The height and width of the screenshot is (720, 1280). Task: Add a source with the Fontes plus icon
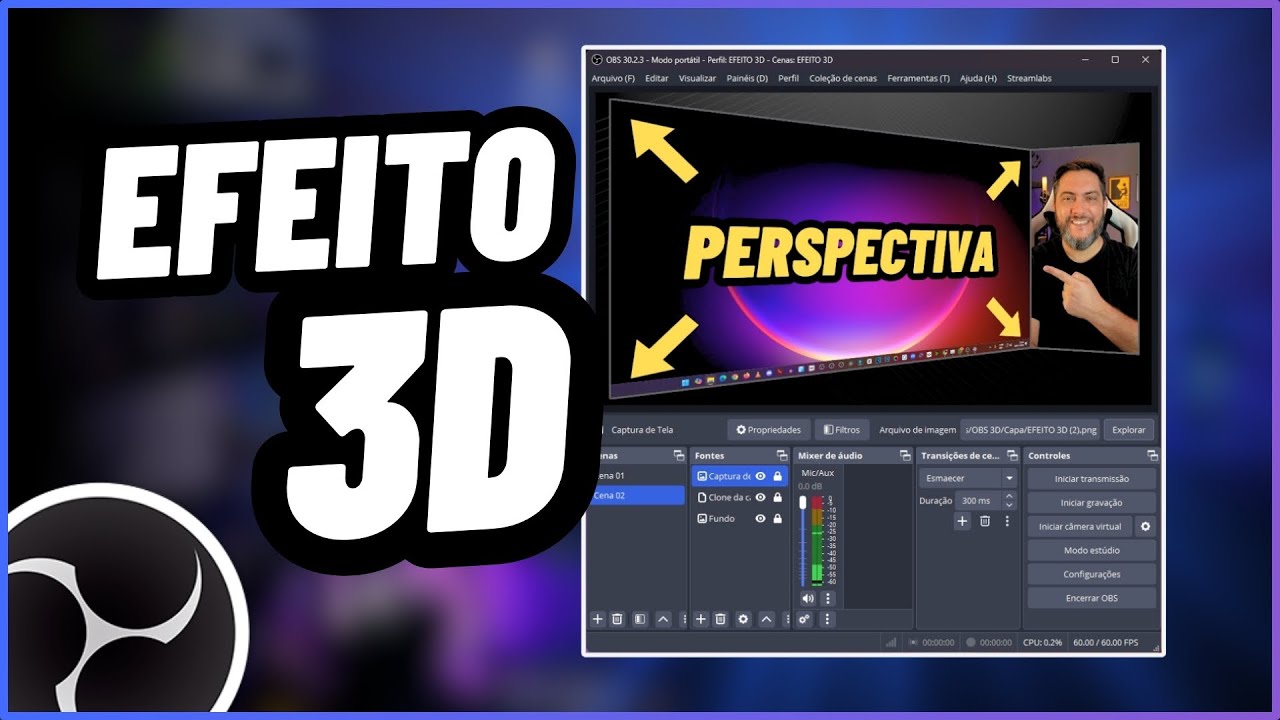click(701, 619)
